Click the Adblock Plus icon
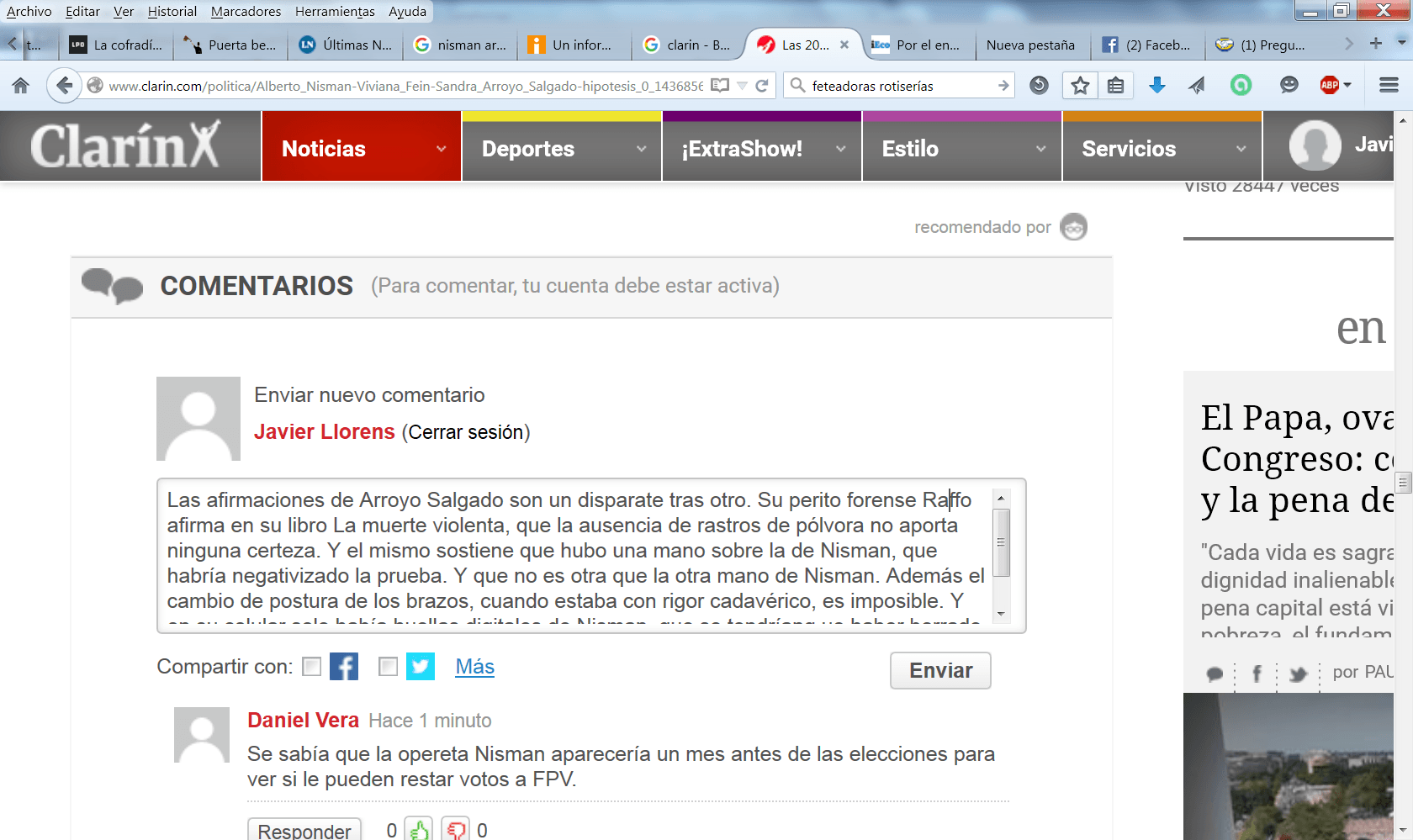The width and height of the screenshot is (1413, 840). pyautogui.click(x=1330, y=85)
